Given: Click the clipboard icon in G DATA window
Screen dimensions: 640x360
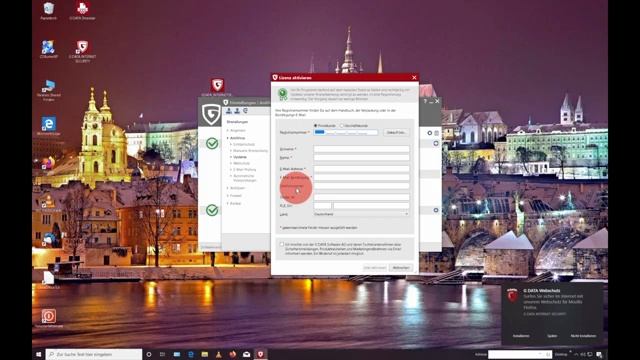Looking at the screenshot, I should (436, 133).
